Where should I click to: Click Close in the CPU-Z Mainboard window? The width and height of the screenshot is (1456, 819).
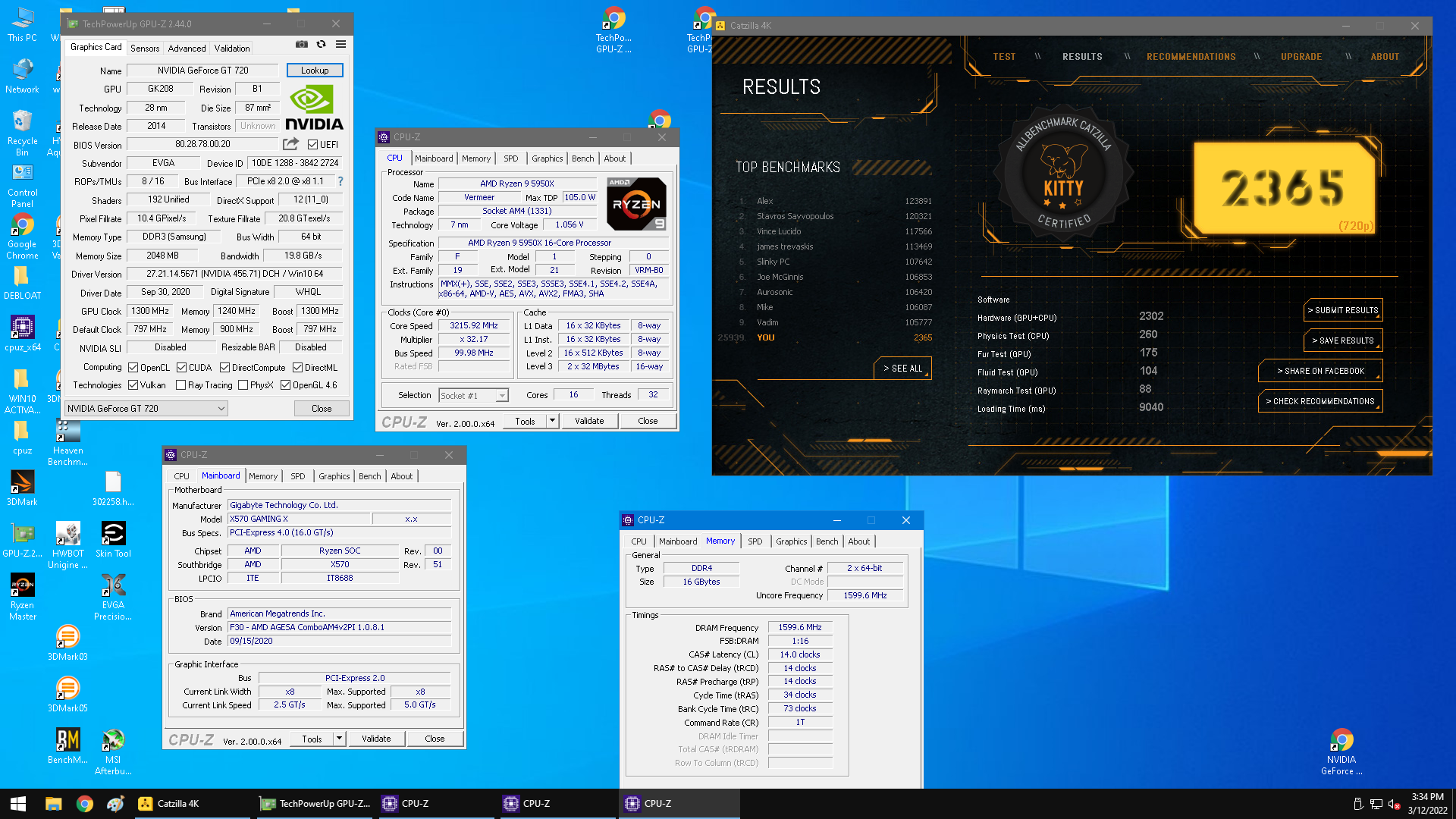click(x=435, y=739)
